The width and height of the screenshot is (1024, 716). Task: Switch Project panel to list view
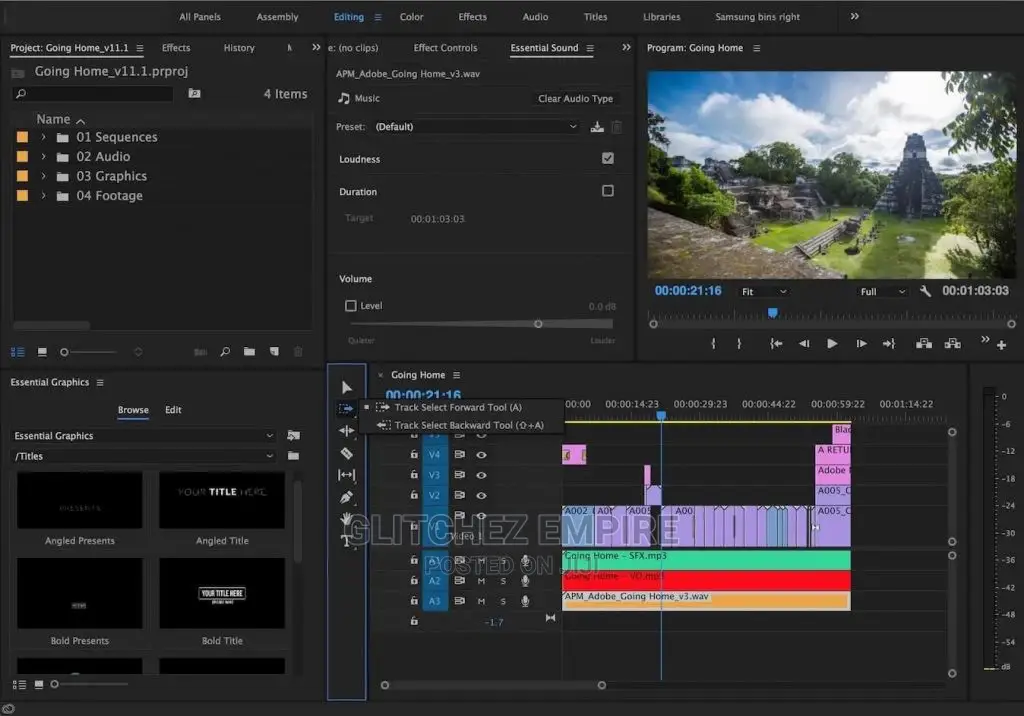[x=18, y=352]
